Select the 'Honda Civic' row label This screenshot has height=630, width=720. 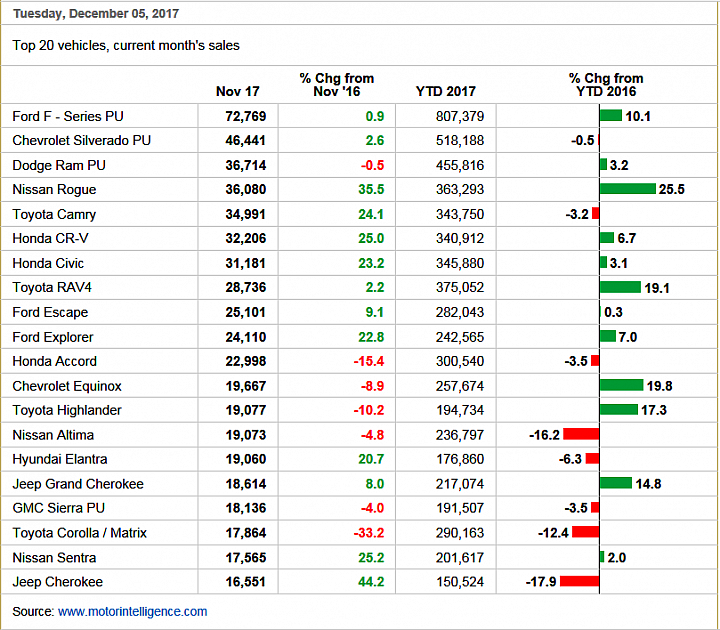[48, 263]
